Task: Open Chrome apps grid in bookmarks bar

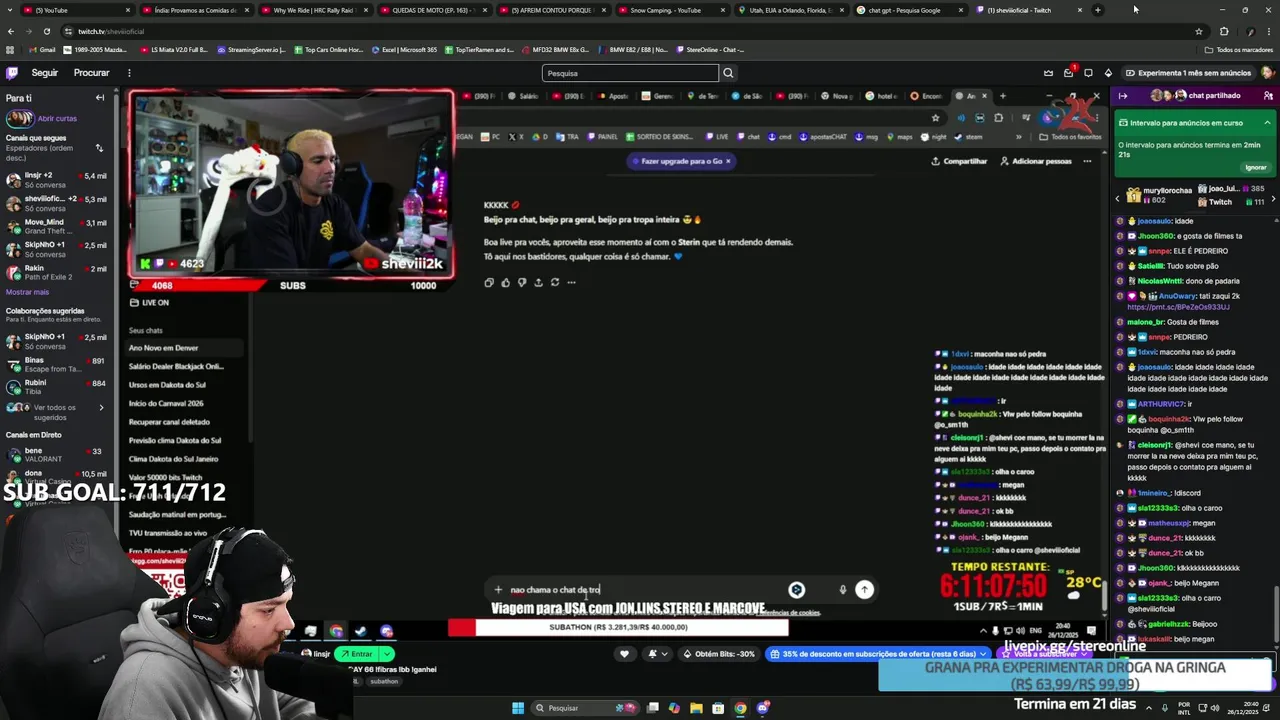Action: tap(10, 49)
